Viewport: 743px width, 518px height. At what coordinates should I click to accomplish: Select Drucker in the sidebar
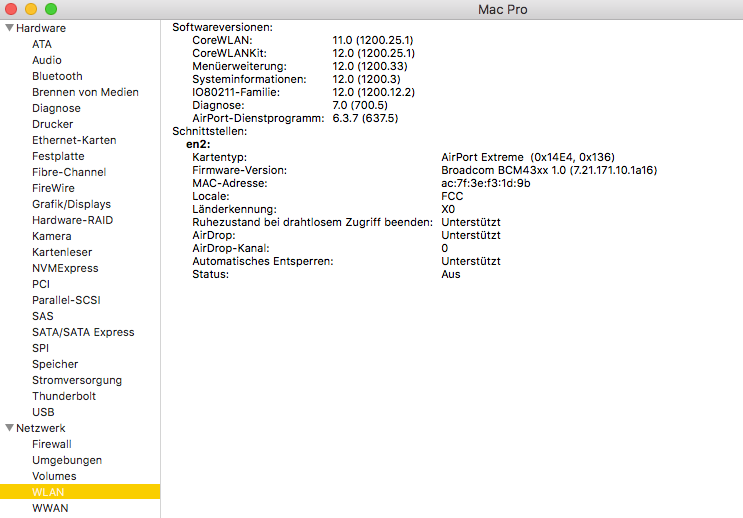pyautogui.click(x=53, y=124)
